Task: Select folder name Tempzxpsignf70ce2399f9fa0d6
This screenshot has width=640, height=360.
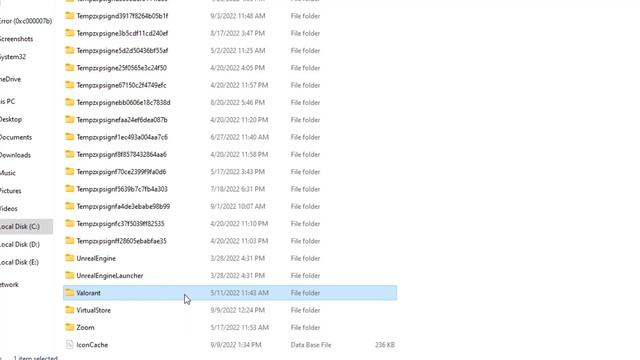Action: click(x=121, y=172)
